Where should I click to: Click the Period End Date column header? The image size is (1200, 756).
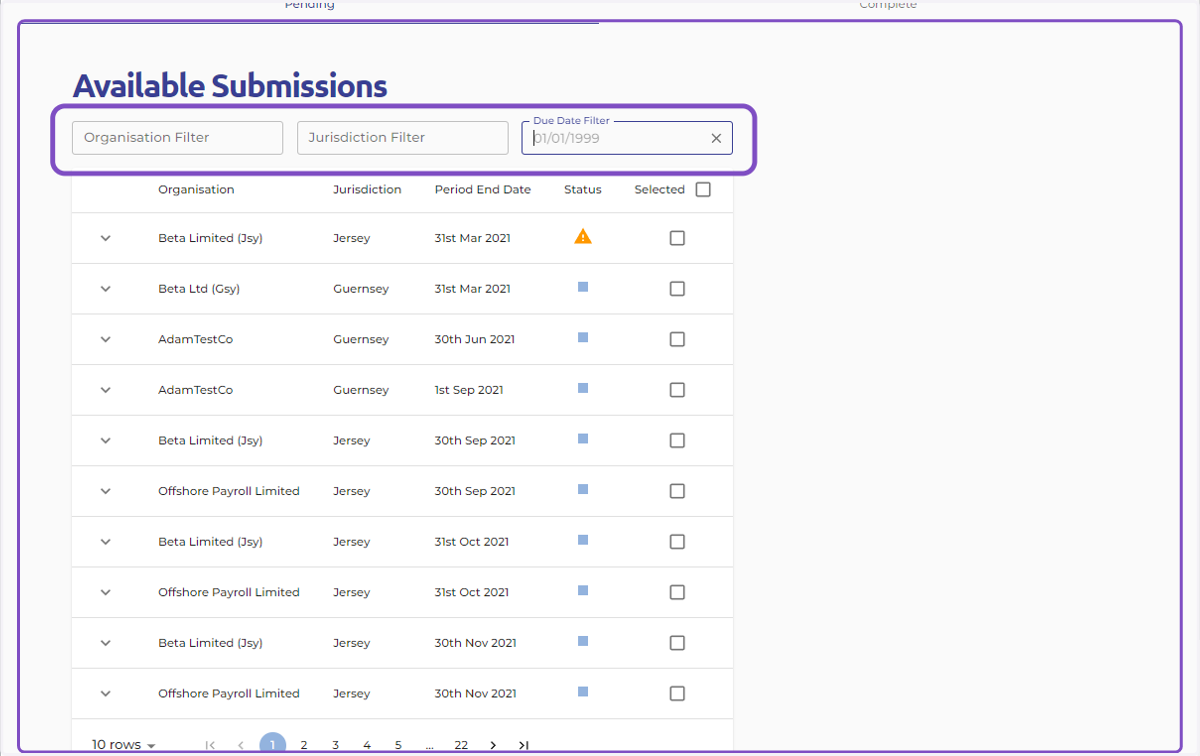point(483,189)
